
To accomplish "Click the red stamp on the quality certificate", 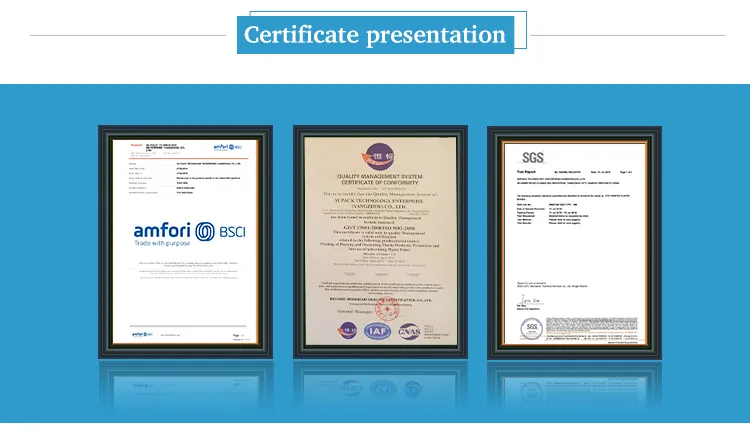I will 387,310.
